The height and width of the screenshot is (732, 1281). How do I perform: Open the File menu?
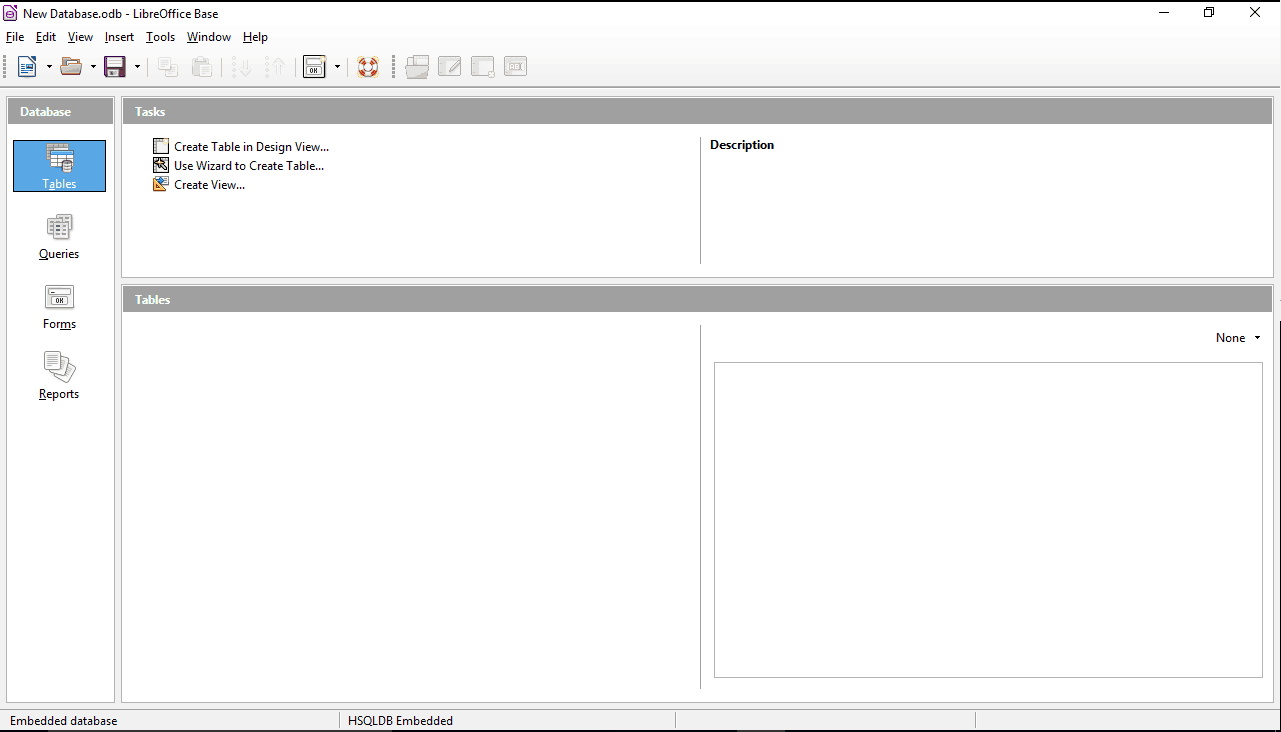coord(15,37)
